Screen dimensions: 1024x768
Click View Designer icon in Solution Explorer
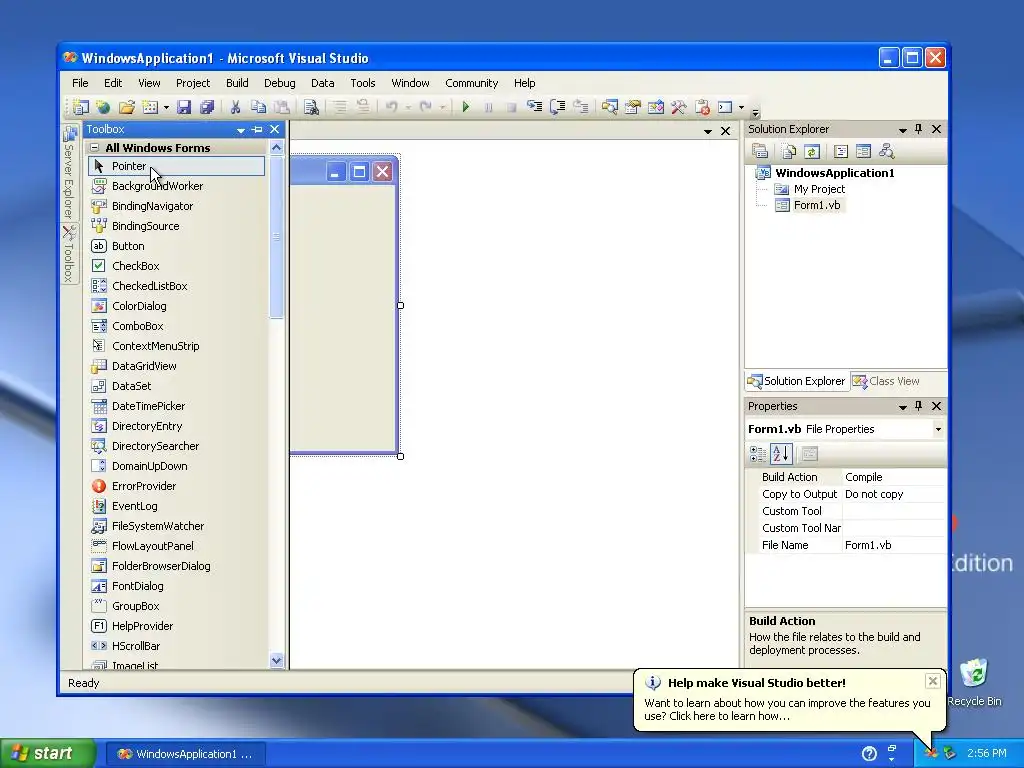click(x=863, y=152)
